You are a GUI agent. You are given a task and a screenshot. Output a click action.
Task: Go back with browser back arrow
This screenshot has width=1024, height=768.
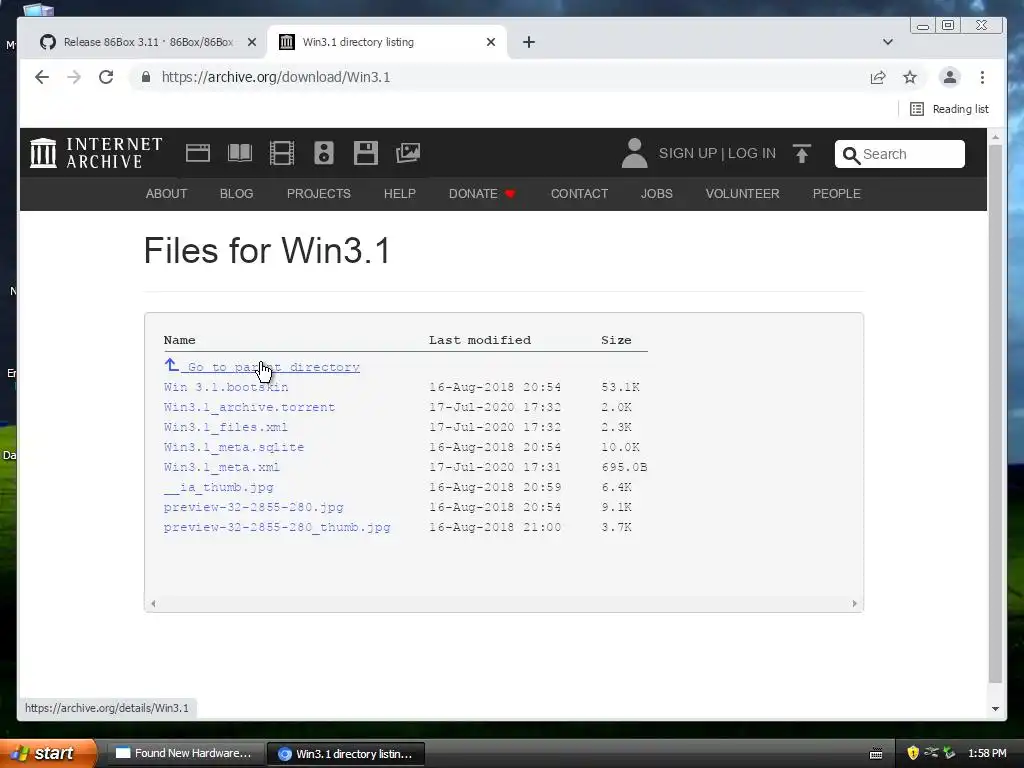pos(42,77)
